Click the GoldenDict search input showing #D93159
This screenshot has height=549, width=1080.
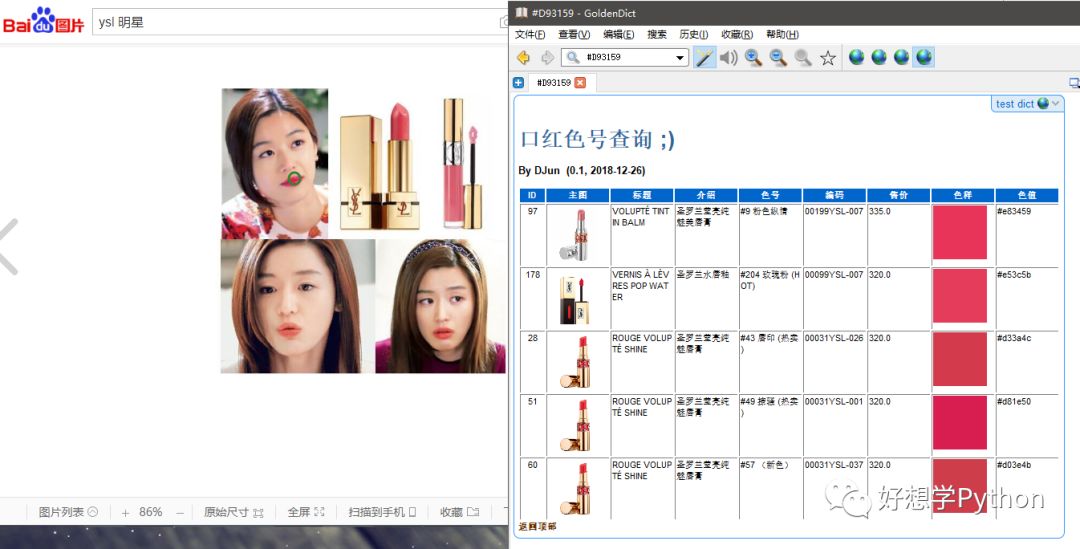(x=627, y=58)
